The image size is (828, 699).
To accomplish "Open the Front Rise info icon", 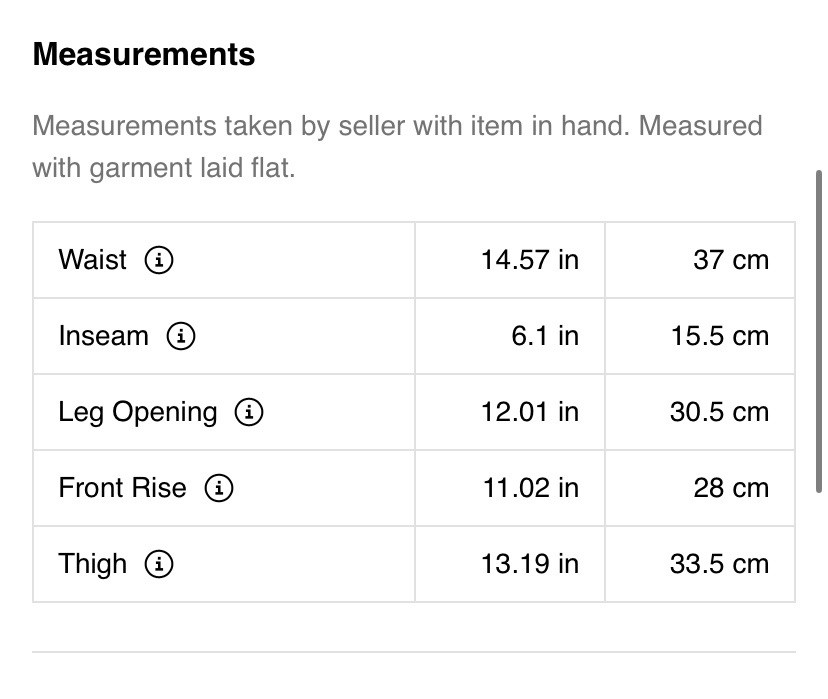I will click(x=219, y=488).
